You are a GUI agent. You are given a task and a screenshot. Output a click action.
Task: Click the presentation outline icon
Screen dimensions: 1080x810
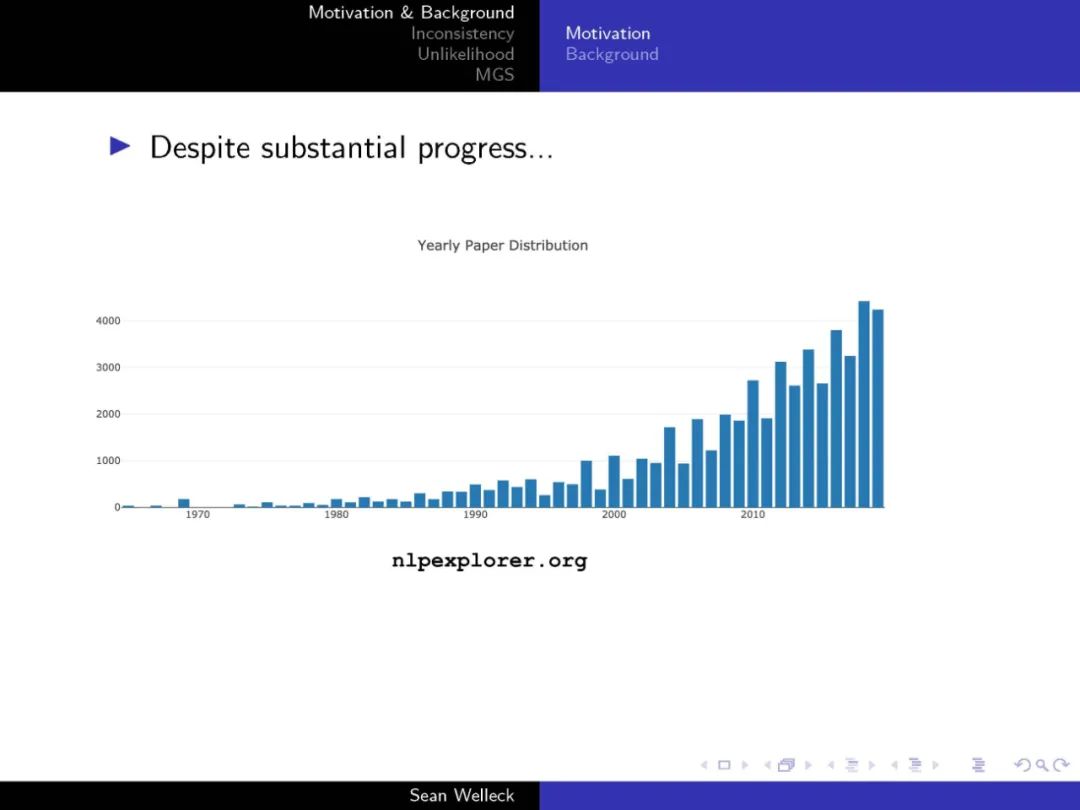click(x=978, y=766)
